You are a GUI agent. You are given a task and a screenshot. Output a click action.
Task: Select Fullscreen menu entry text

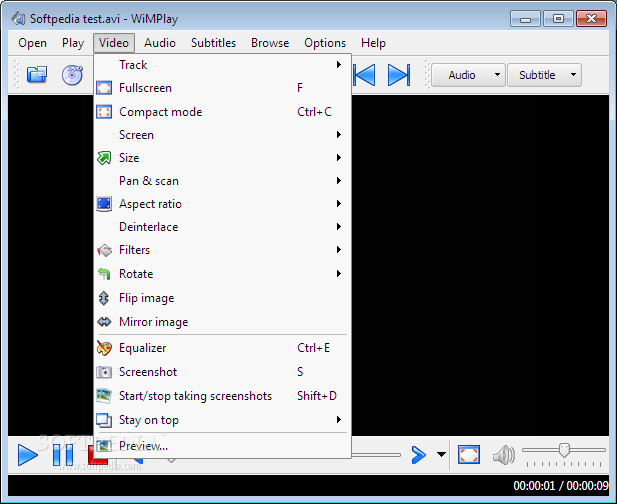145,88
